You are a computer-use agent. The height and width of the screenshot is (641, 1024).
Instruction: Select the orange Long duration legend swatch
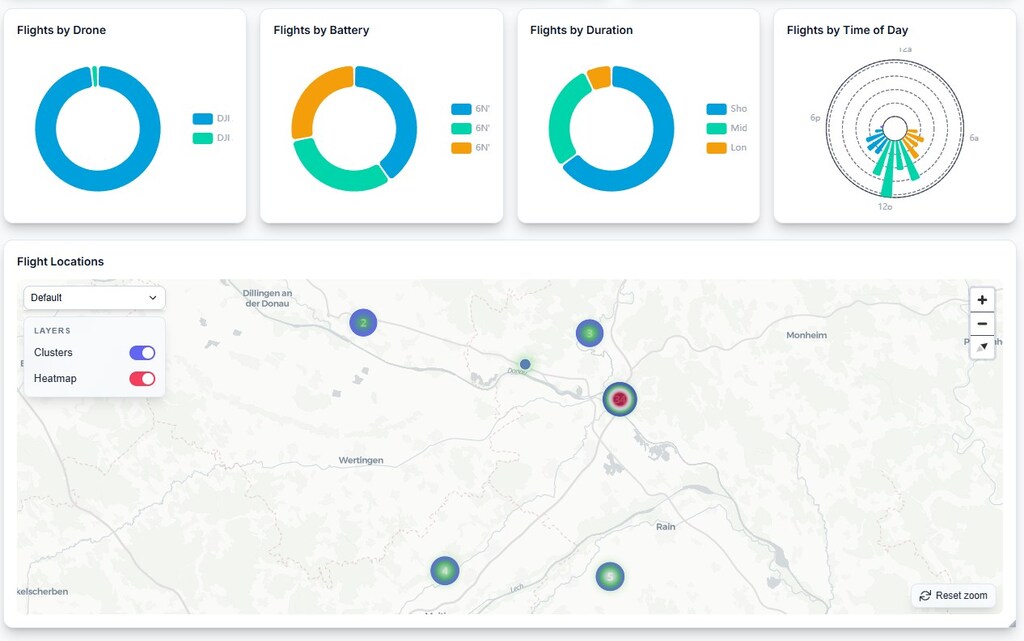click(716, 148)
